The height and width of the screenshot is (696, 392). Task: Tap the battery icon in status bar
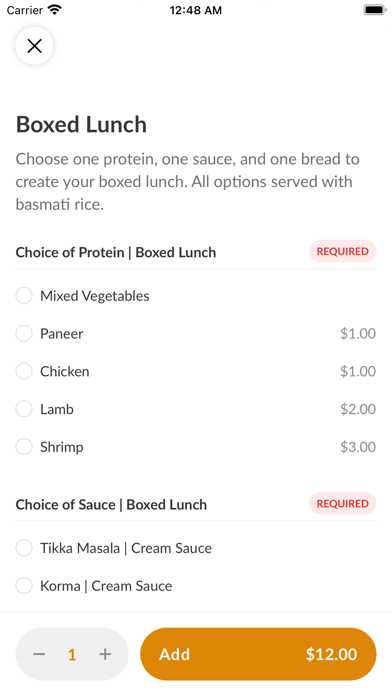[375, 10]
